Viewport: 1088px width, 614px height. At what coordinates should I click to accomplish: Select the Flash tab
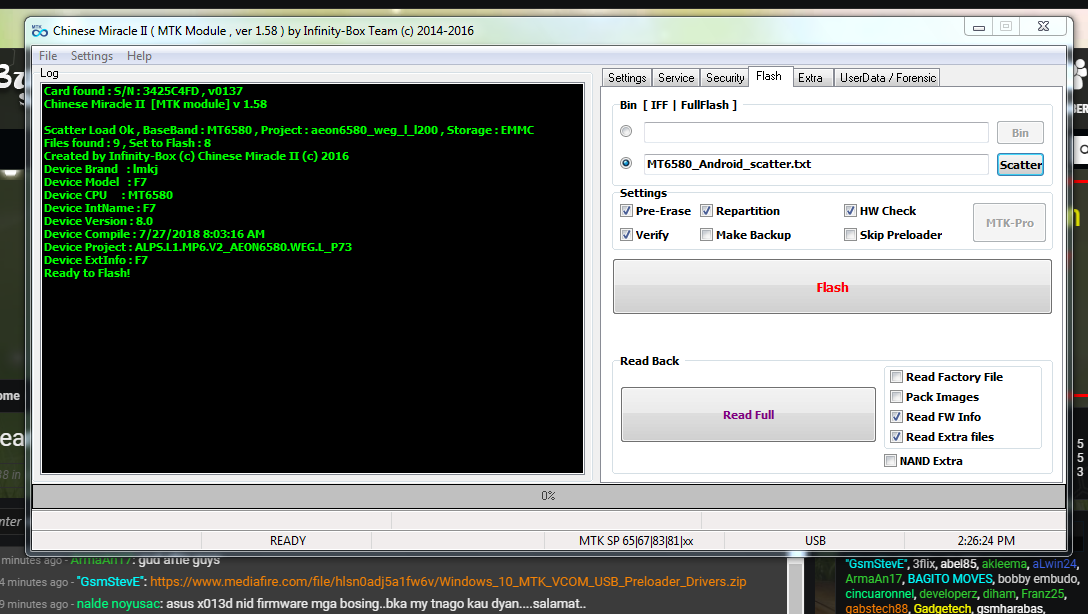pyautogui.click(x=769, y=76)
